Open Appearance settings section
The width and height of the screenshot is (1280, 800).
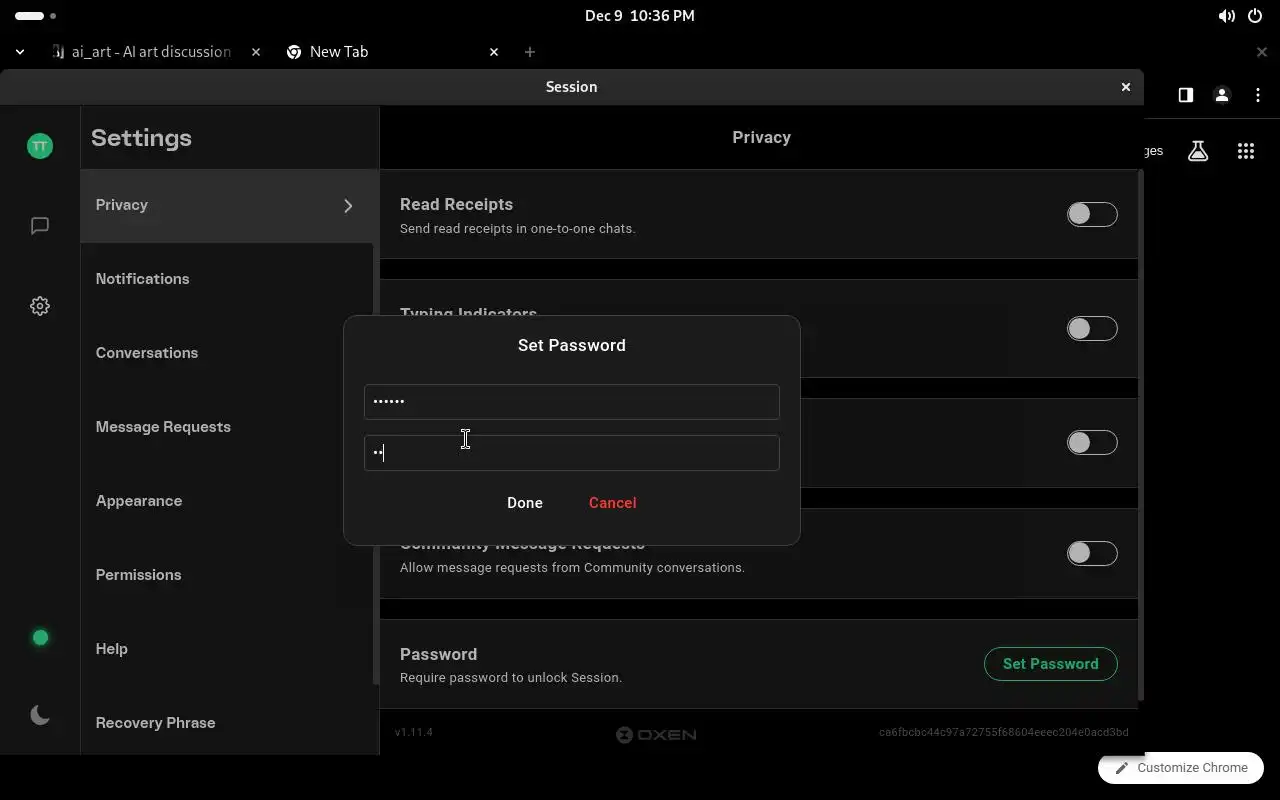coord(227,501)
